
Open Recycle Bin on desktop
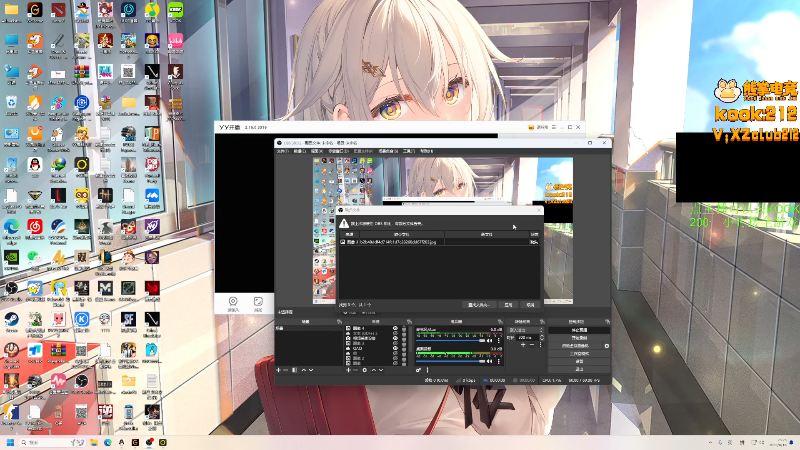[11, 102]
